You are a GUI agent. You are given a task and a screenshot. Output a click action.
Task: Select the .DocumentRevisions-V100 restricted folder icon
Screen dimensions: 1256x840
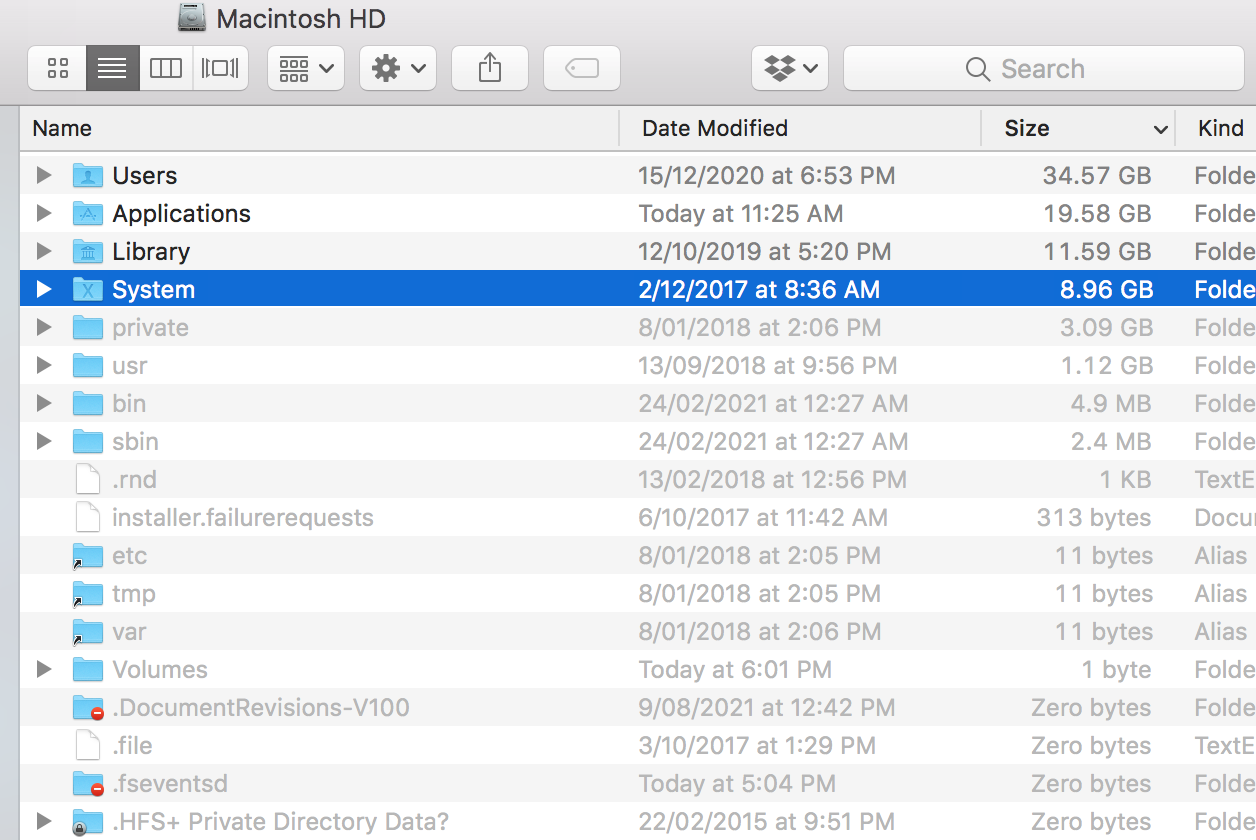tap(88, 708)
